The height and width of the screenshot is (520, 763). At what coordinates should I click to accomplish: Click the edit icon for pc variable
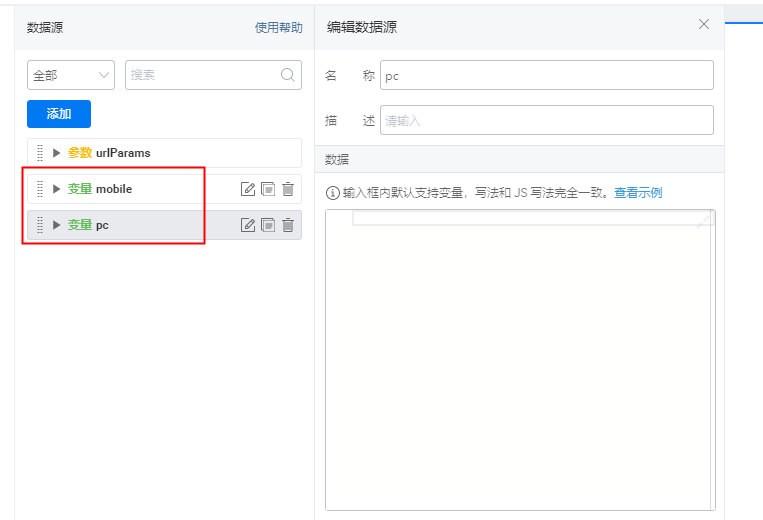pos(248,225)
